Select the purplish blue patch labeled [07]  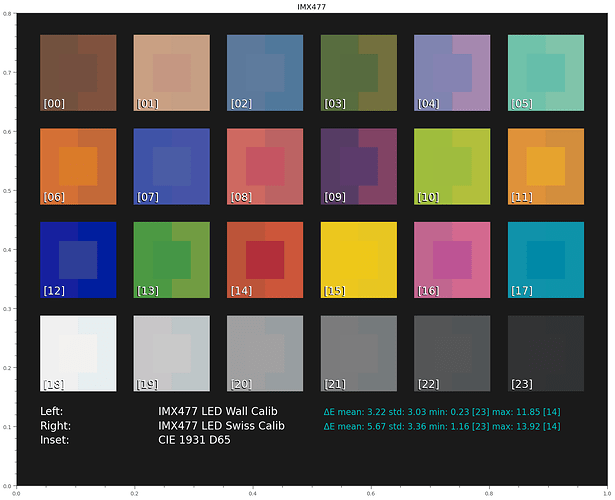(x=172, y=166)
